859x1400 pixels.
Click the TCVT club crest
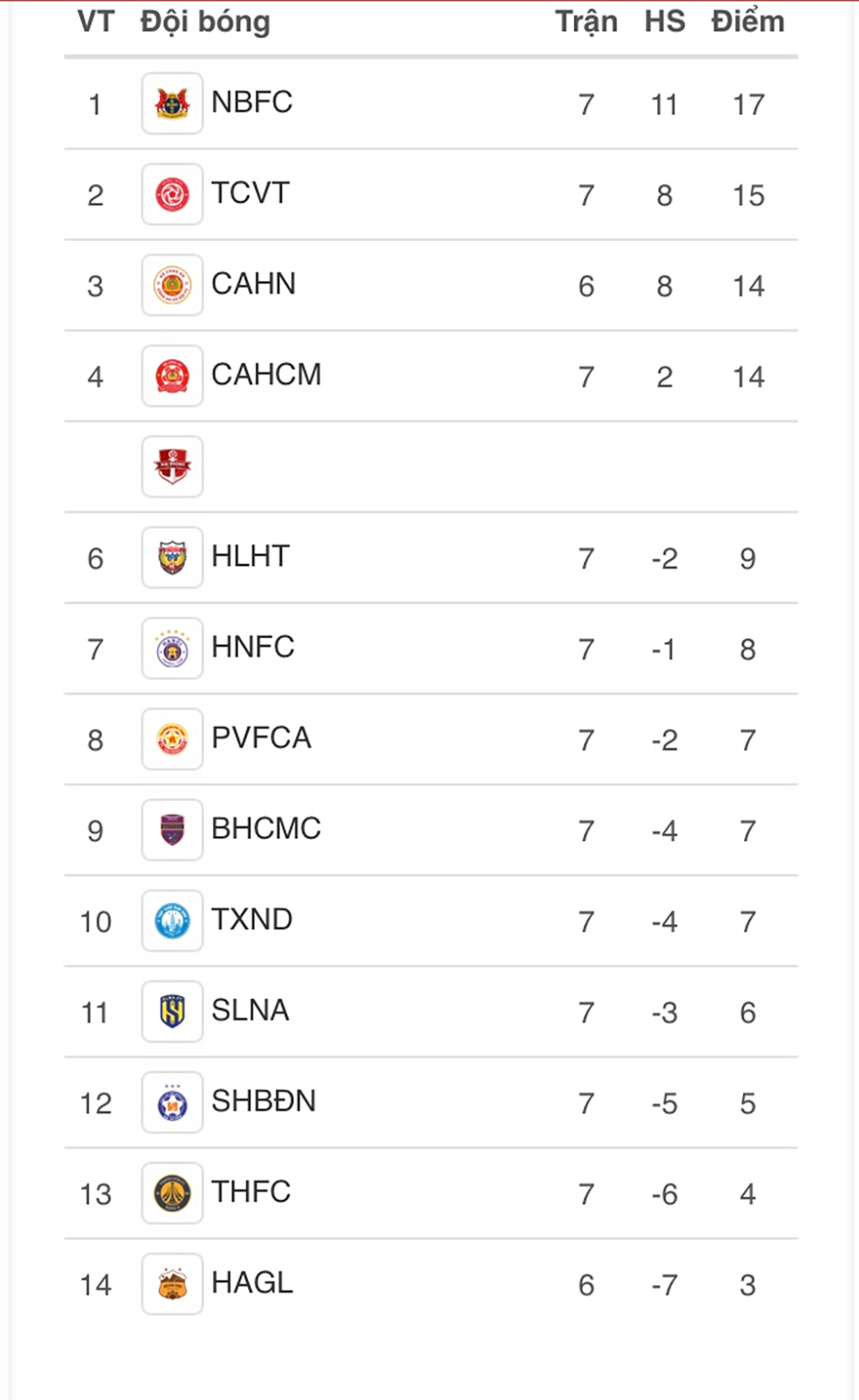coord(172,195)
